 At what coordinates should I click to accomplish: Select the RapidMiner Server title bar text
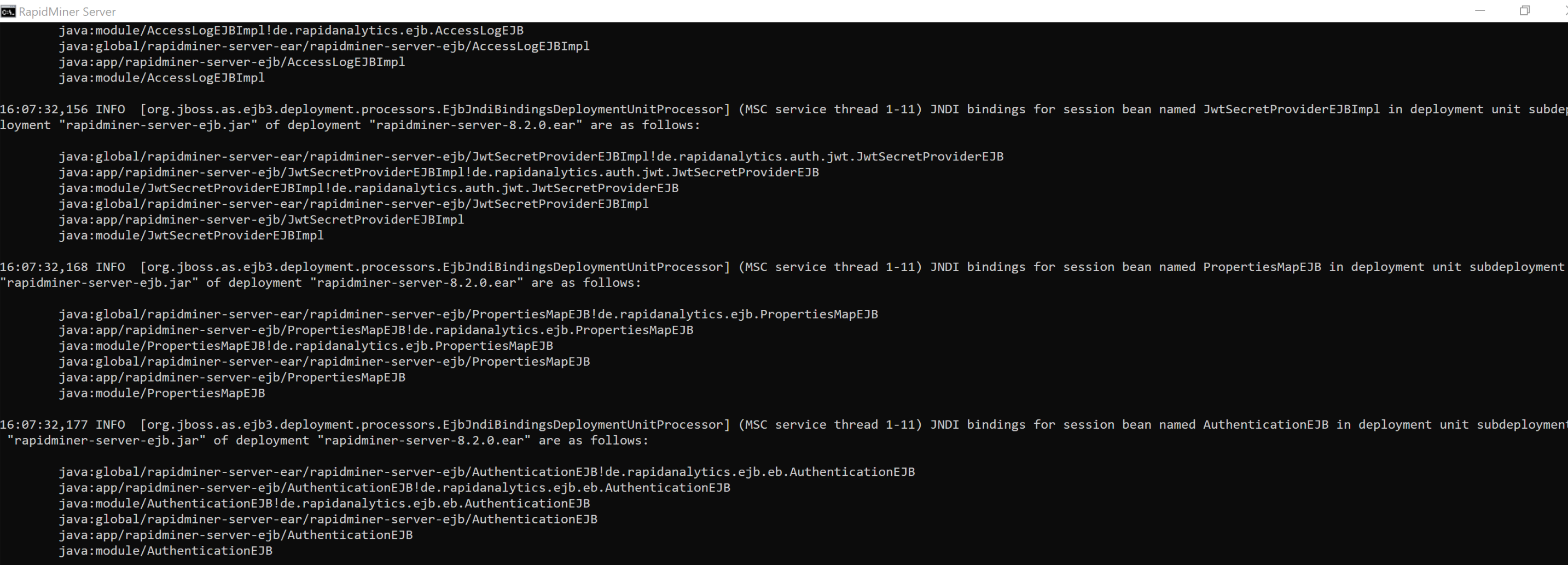67,11
